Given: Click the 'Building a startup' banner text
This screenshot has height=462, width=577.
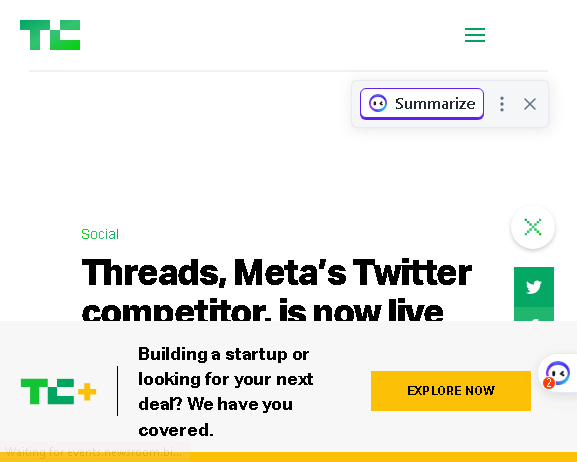Looking at the screenshot, I should (226, 391).
